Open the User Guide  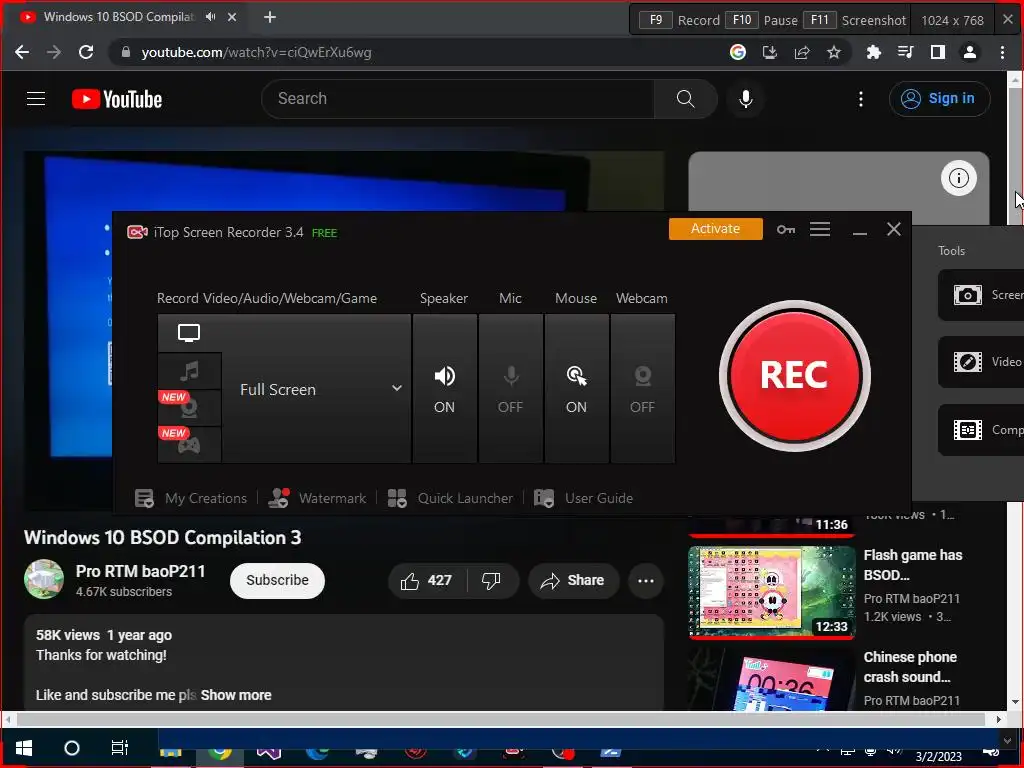pyautogui.click(x=583, y=498)
